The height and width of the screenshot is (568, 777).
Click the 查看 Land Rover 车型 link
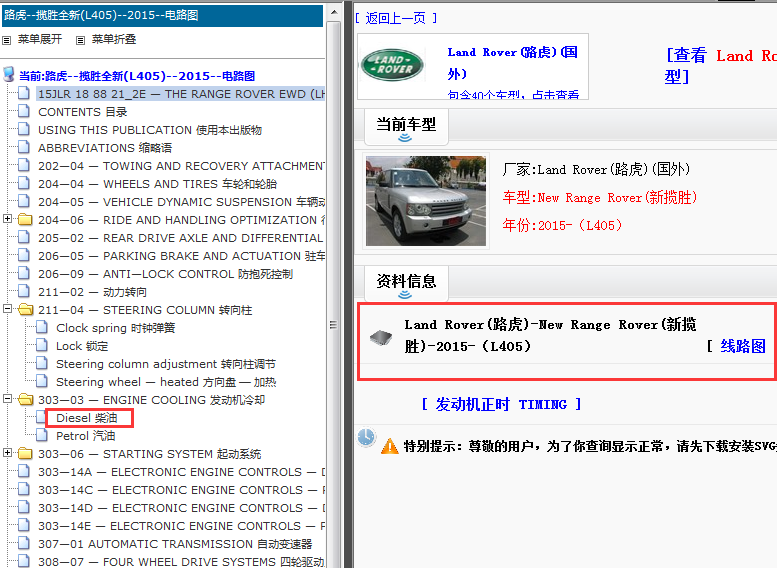(x=721, y=65)
